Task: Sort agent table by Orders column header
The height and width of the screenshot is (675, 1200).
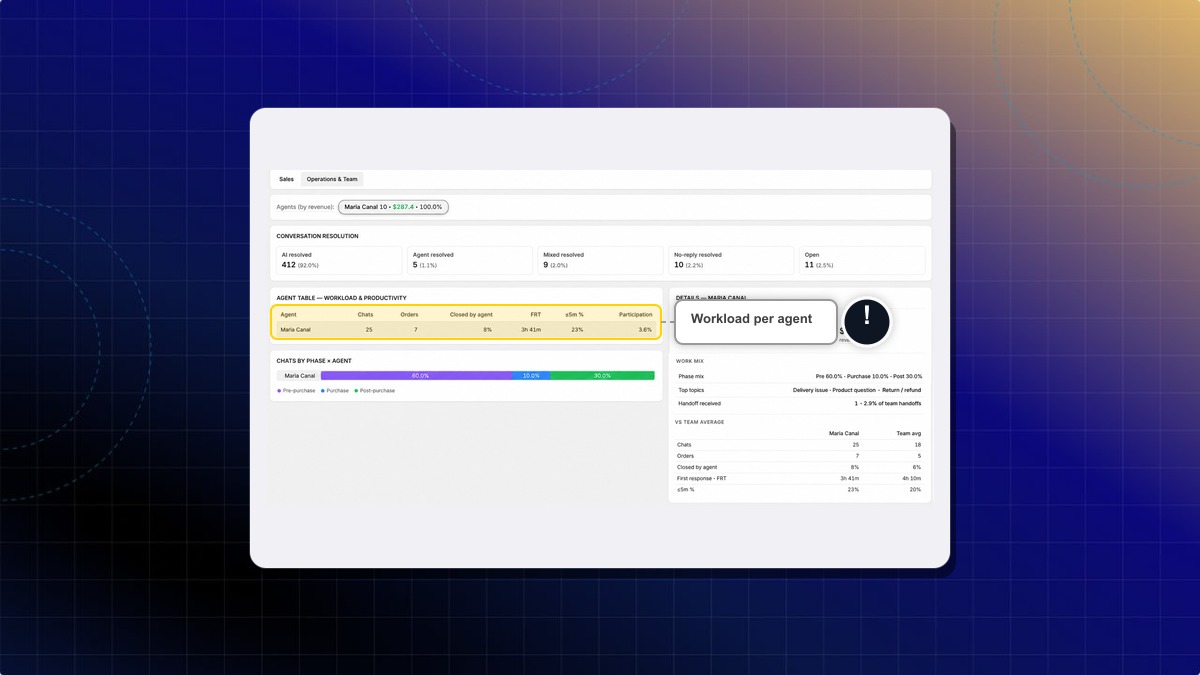Action: point(409,315)
